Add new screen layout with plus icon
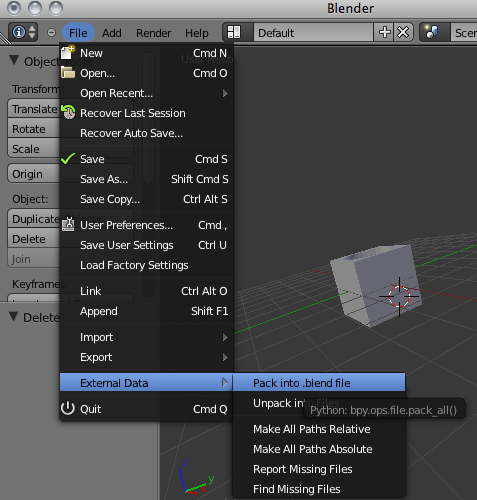477x500 pixels. pos(384,33)
